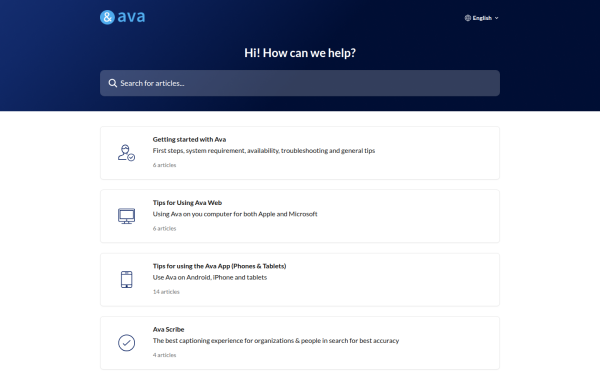Click the description starting with First steps, system requirement

[x=264, y=150]
